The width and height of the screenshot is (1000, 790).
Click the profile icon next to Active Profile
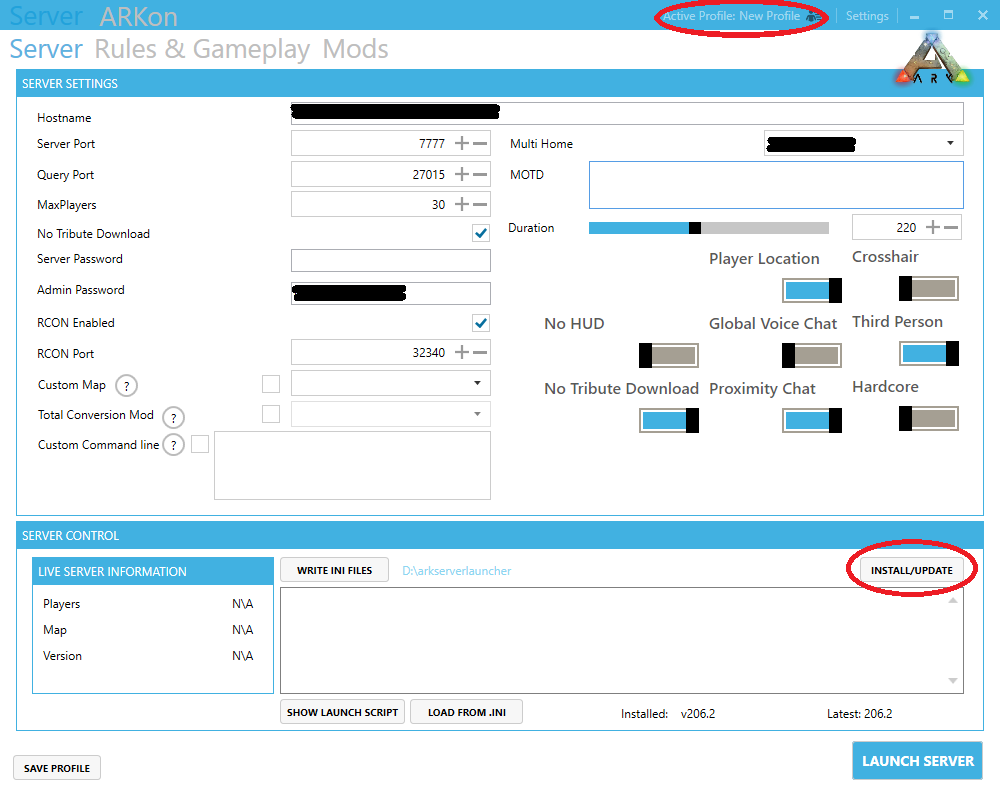814,17
